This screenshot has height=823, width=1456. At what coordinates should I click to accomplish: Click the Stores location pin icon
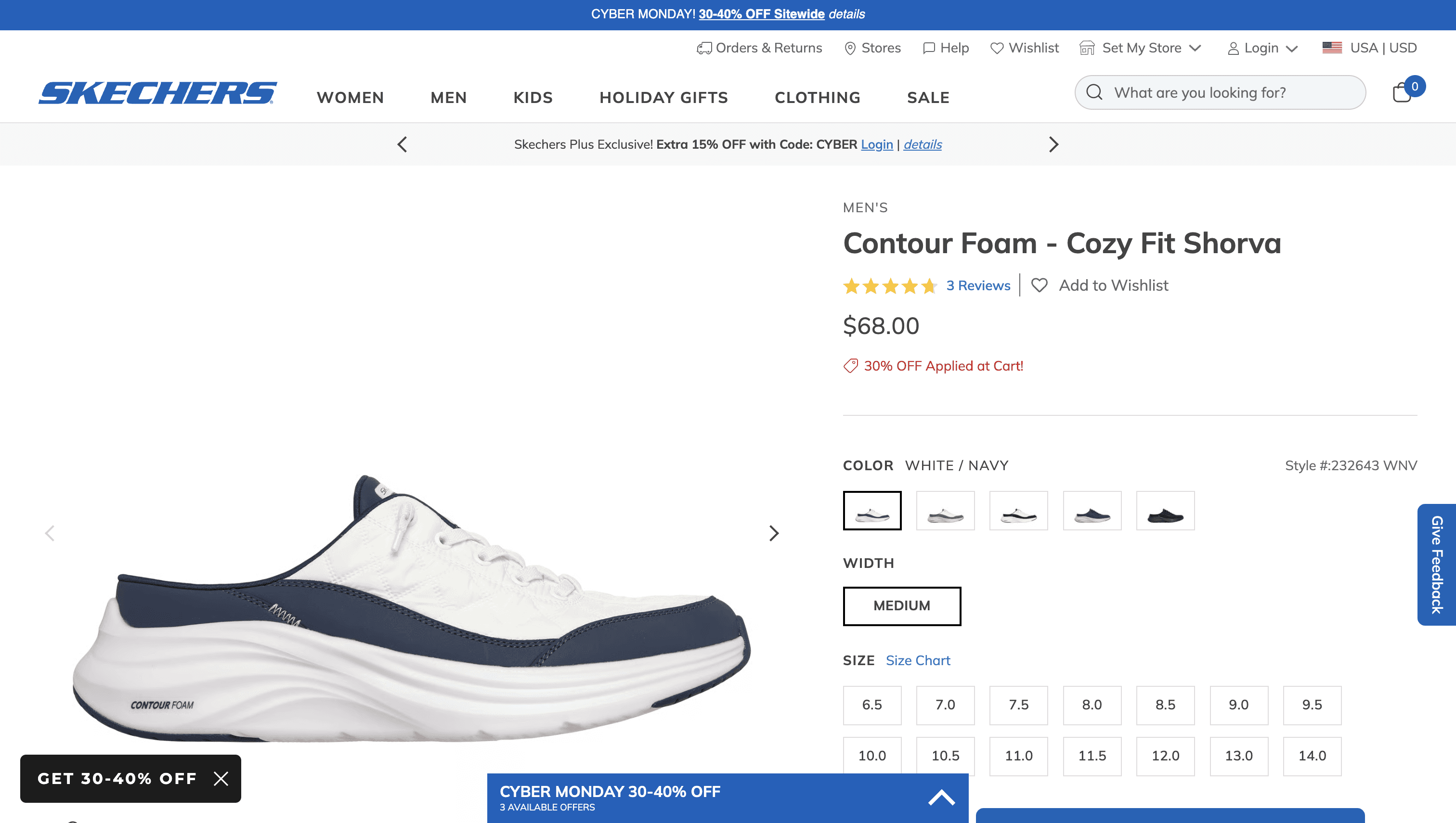point(849,49)
